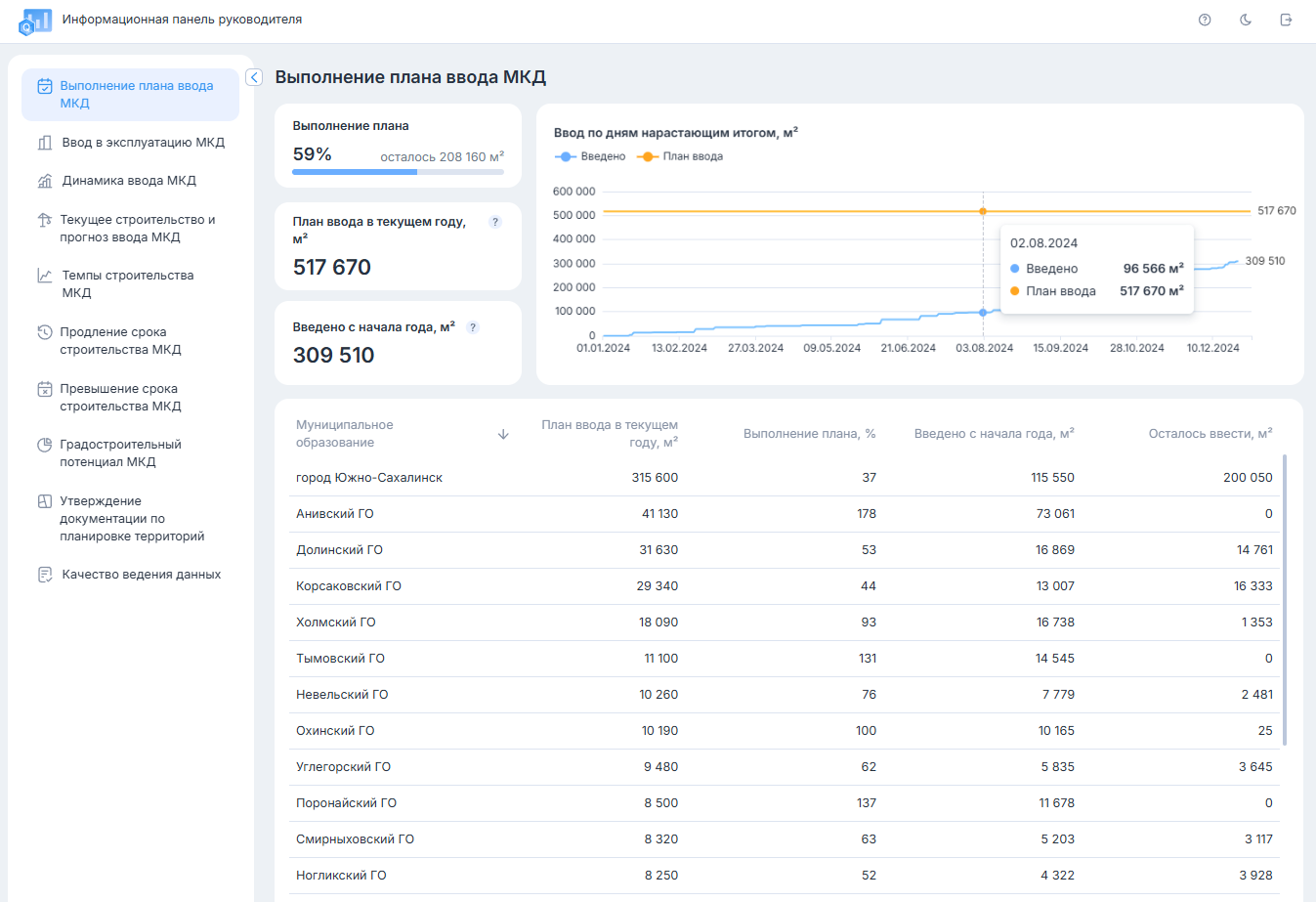The width and height of the screenshot is (1316, 902).
Task: Open Превышение срока строительства МКД
Action: coord(130,398)
